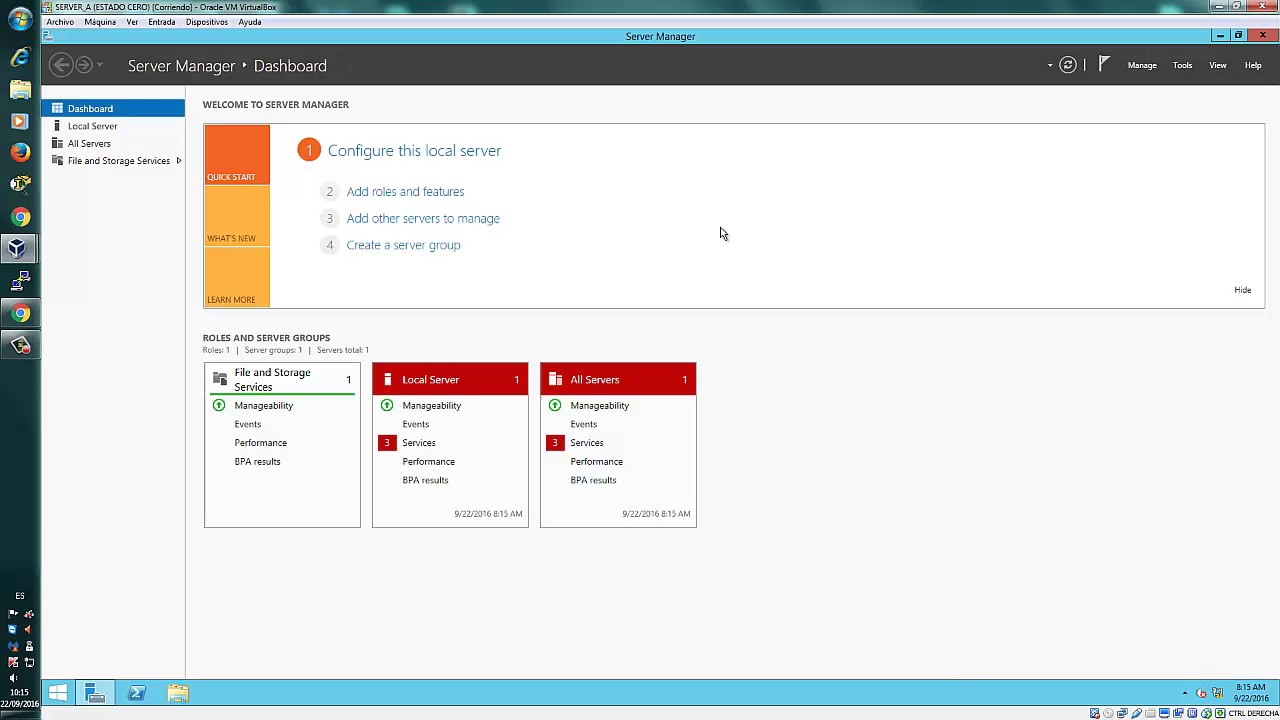Open the Manage menu

click(1142, 65)
